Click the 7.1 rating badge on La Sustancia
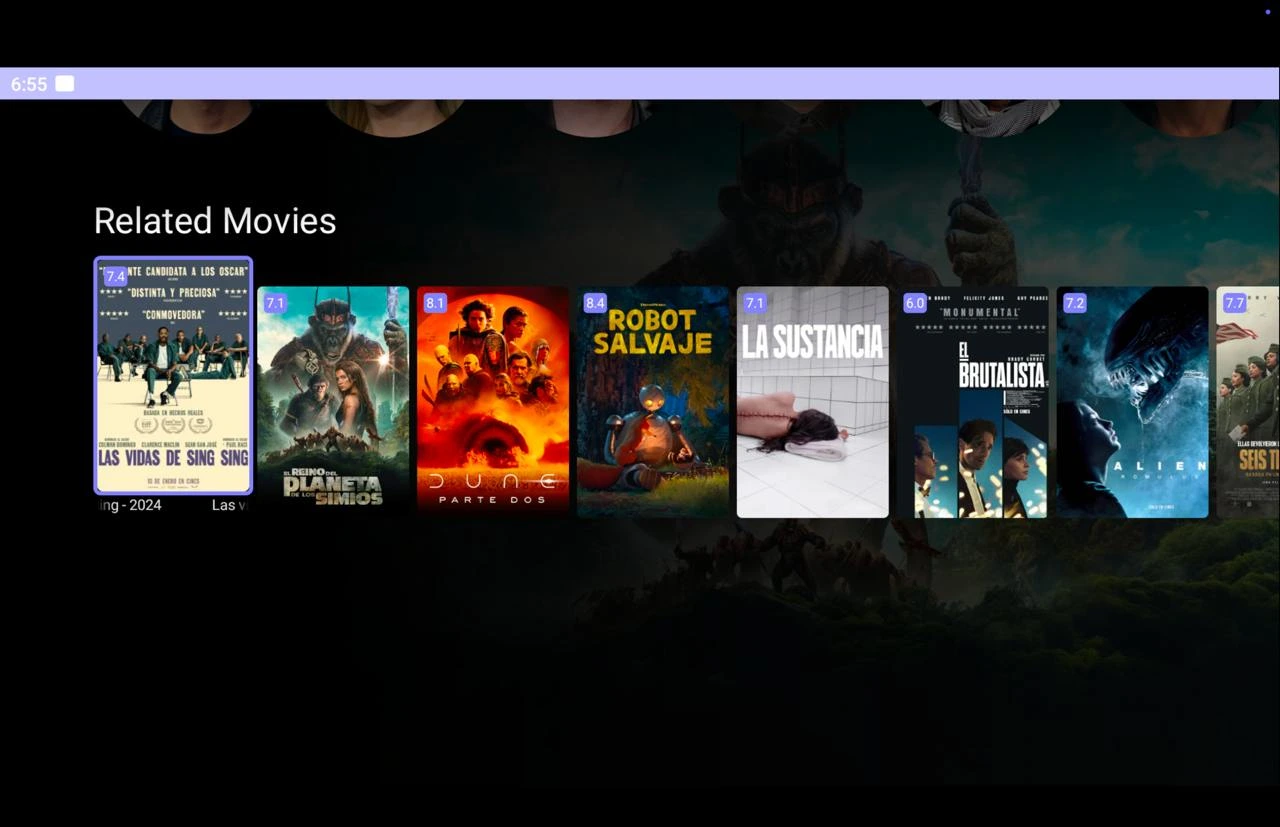This screenshot has width=1280, height=827. click(x=755, y=303)
